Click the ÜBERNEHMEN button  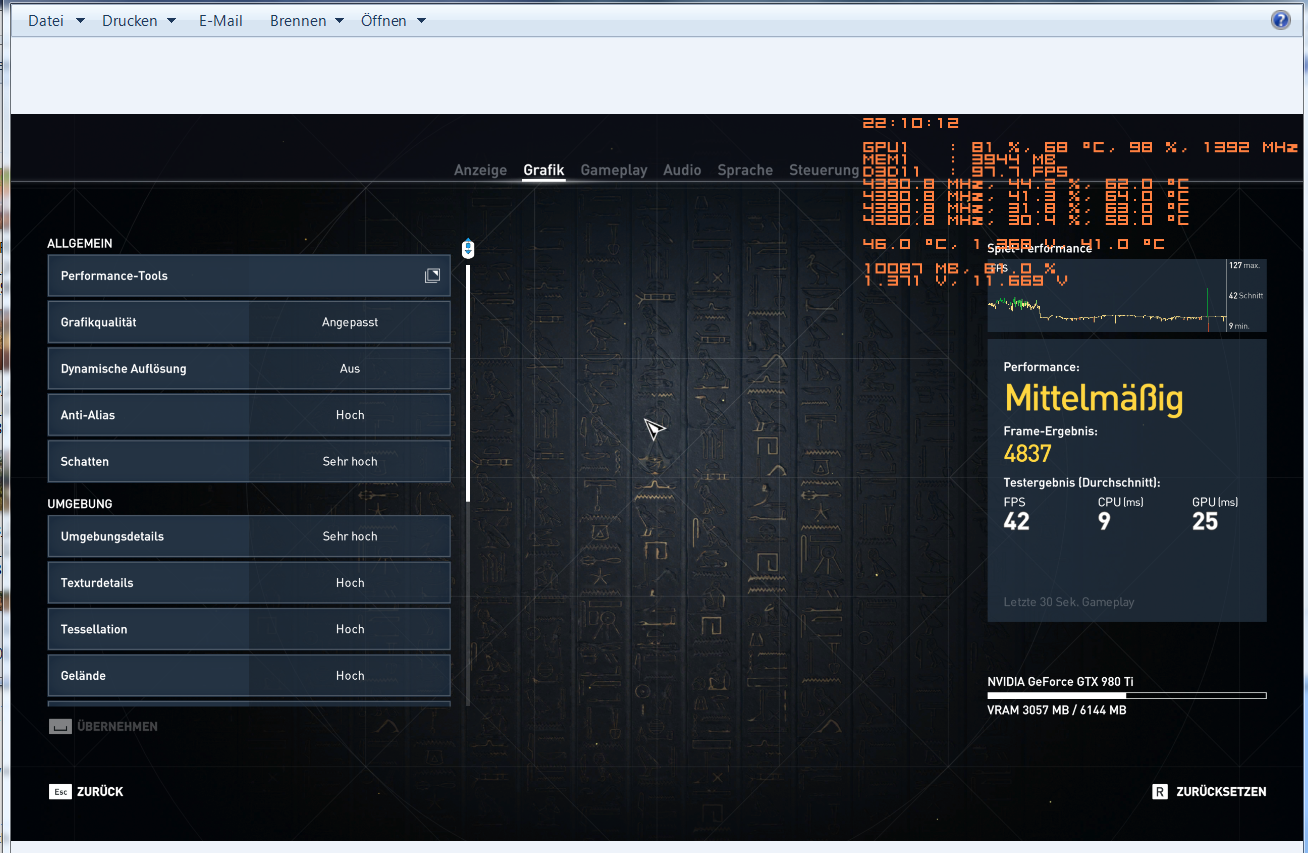(x=103, y=727)
